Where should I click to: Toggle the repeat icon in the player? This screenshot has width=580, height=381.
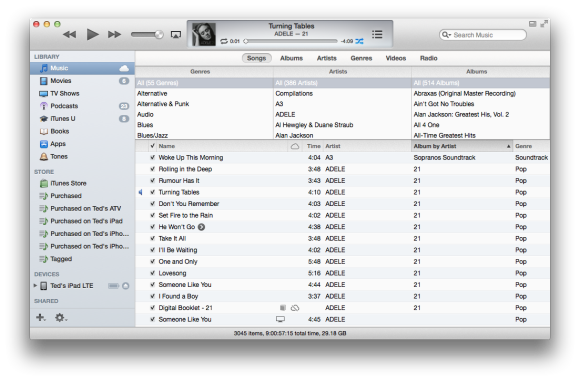pyautogui.click(x=224, y=41)
